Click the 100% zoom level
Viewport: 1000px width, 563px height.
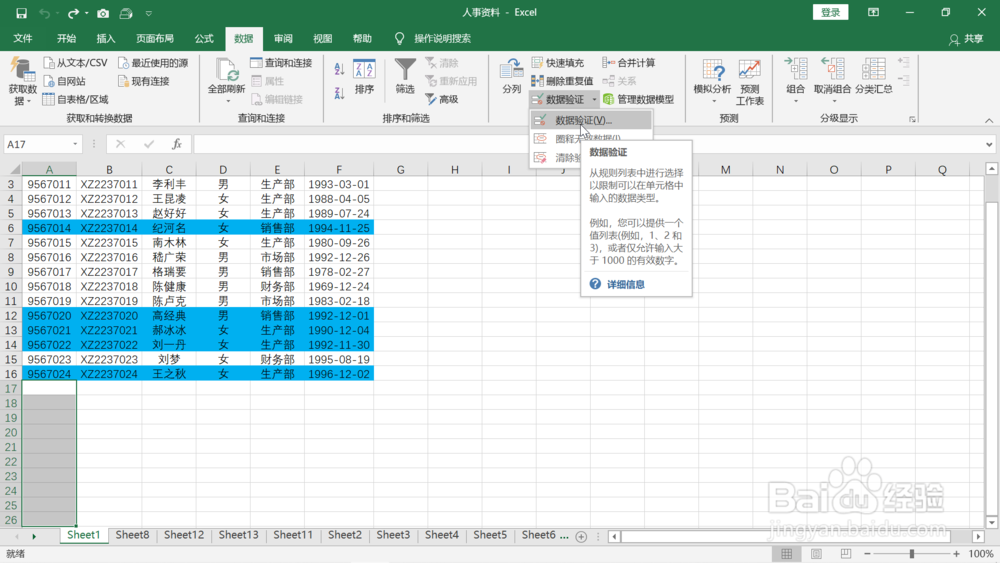(980, 554)
